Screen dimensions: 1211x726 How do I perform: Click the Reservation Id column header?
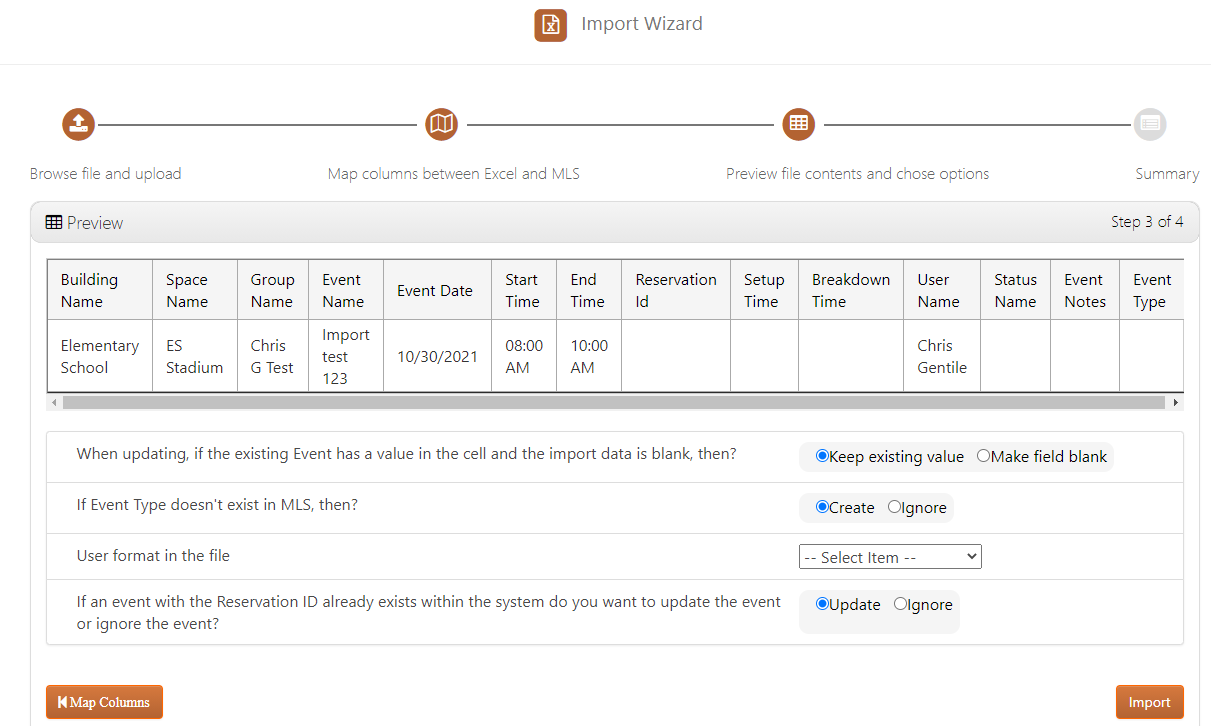click(676, 290)
